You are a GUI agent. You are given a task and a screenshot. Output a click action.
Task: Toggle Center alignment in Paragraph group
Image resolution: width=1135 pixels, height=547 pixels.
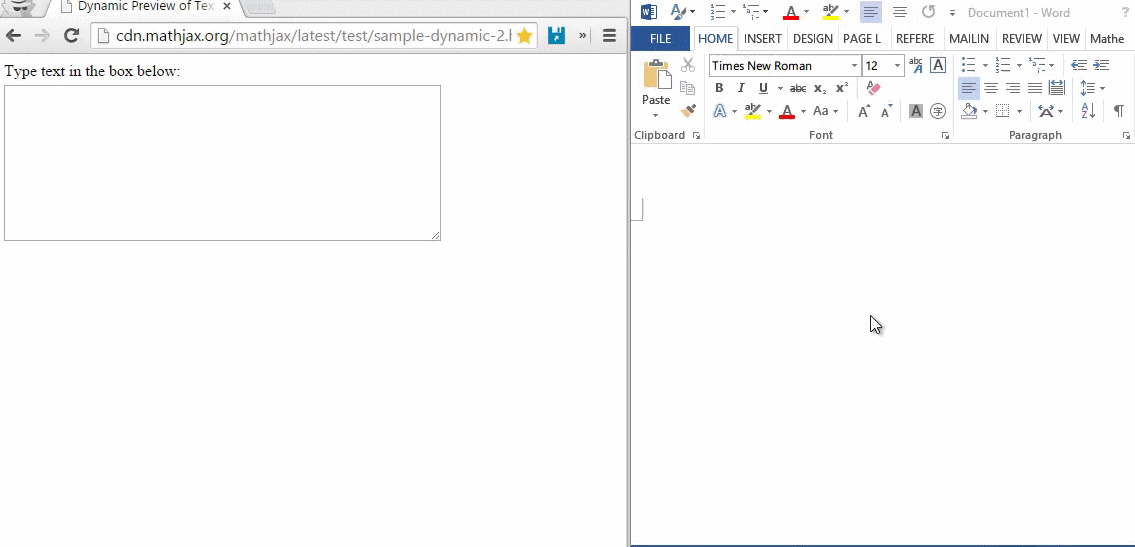coord(991,88)
